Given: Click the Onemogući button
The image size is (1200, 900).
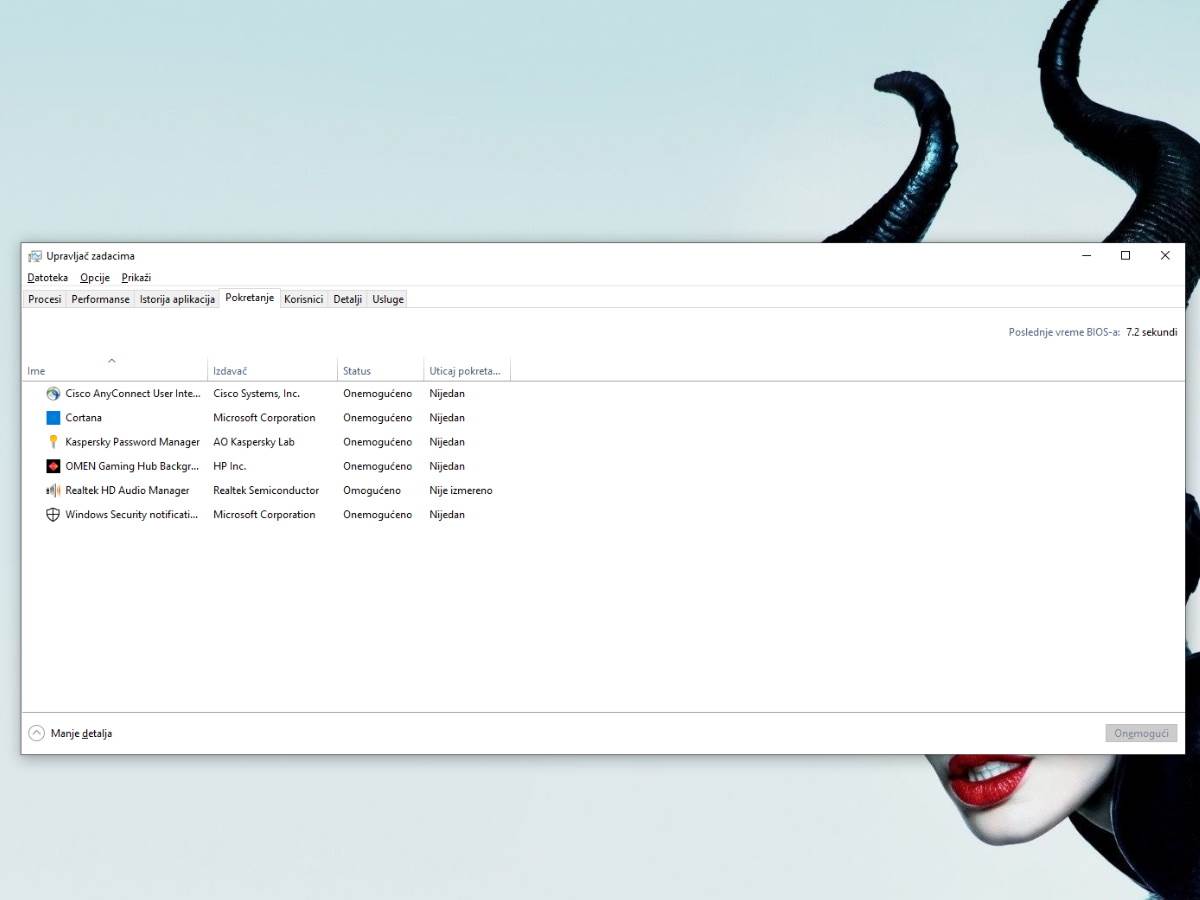Looking at the screenshot, I should tap(1141, 733).
